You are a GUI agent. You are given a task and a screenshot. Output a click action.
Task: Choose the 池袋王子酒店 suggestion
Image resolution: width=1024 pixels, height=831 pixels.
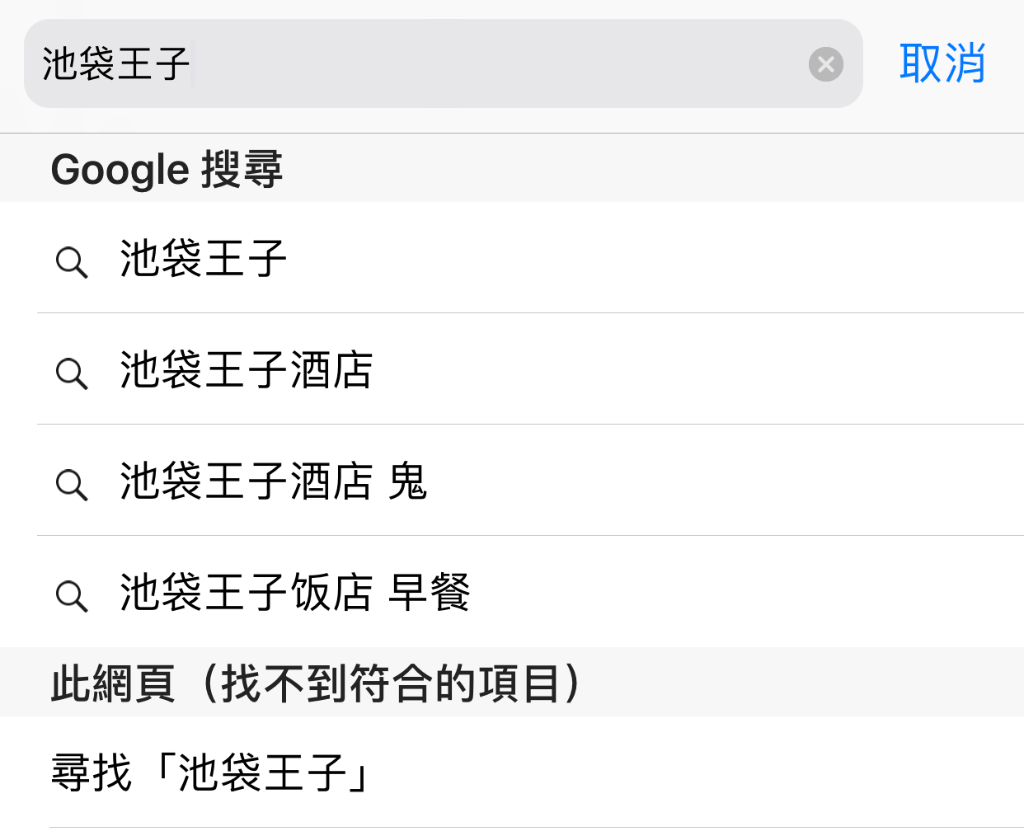[x=246, y=370]
